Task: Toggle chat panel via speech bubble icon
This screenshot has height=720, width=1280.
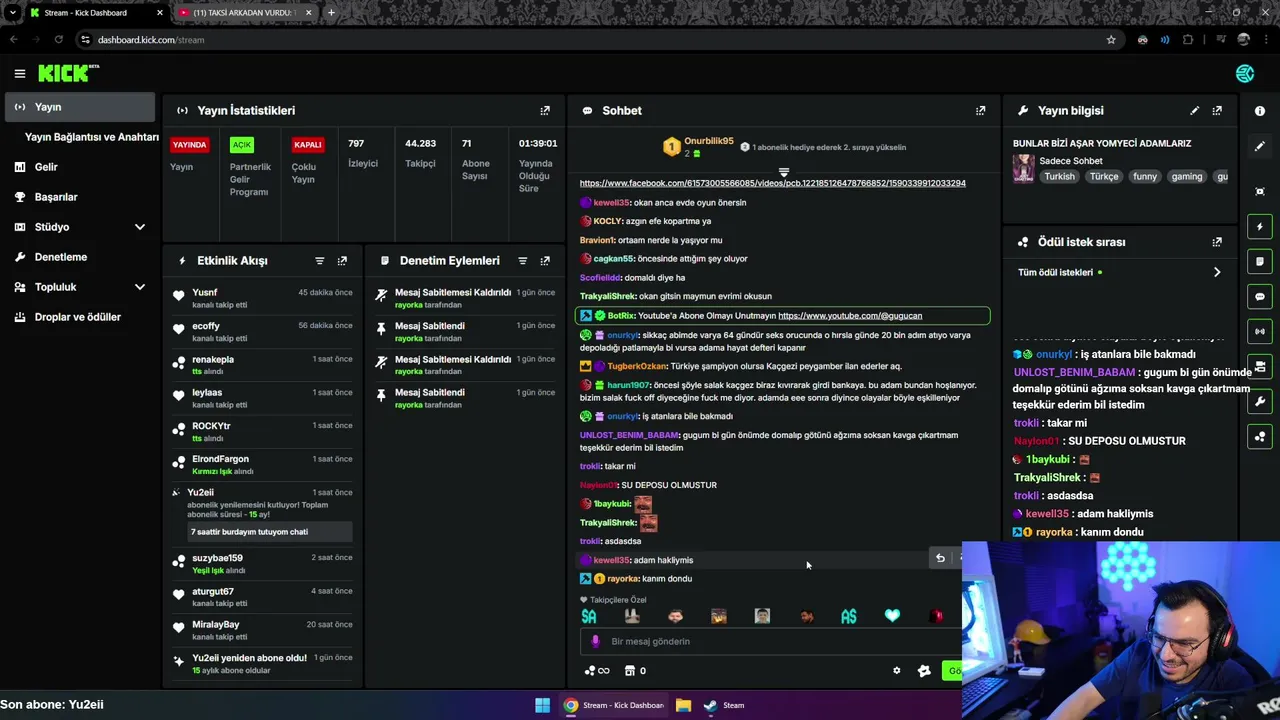Action: [x=1260, y=297]
